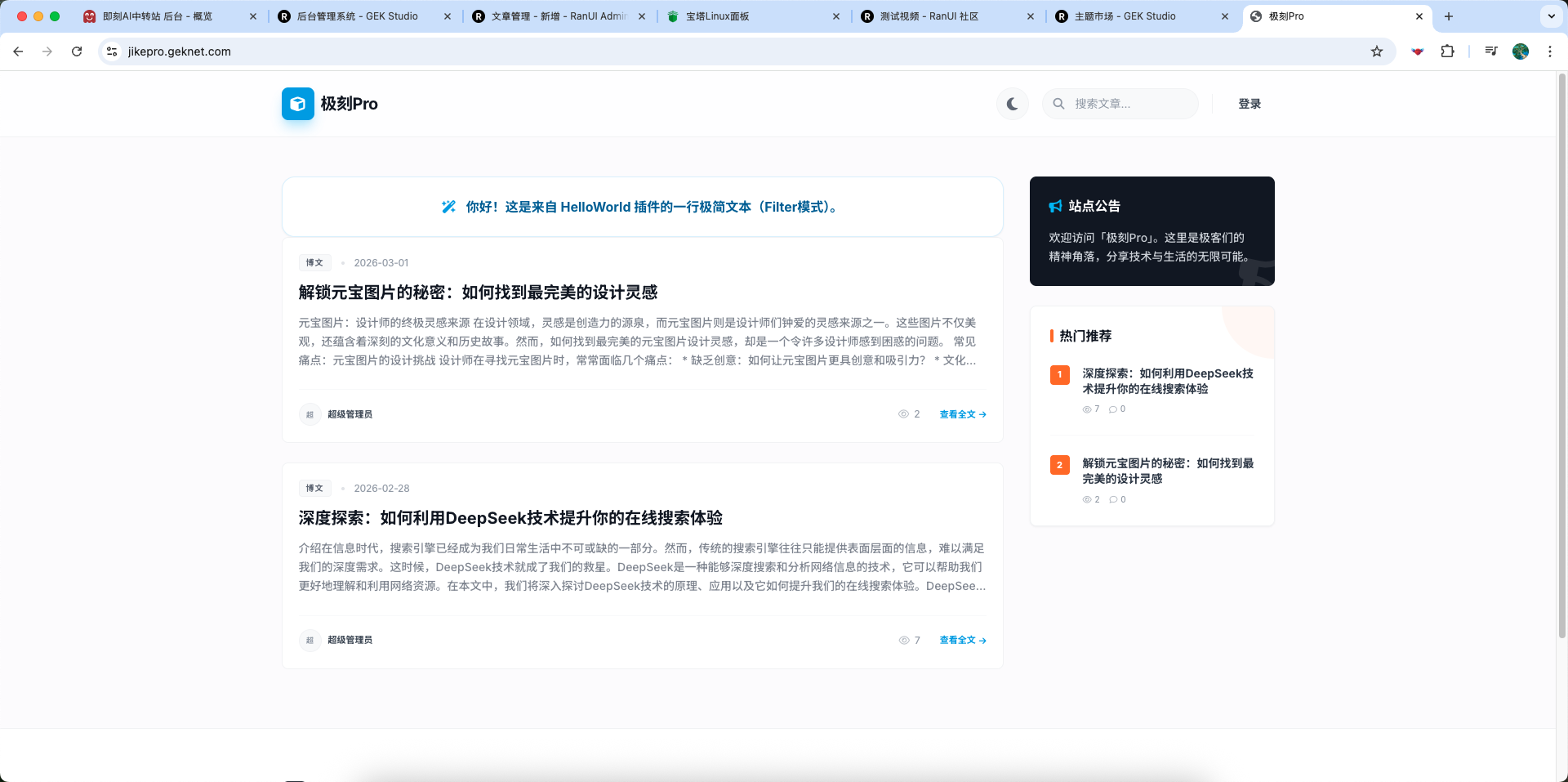Click the magnifier icon in the search box
Screen dimensions: 1568x782
click(1058, 104)
